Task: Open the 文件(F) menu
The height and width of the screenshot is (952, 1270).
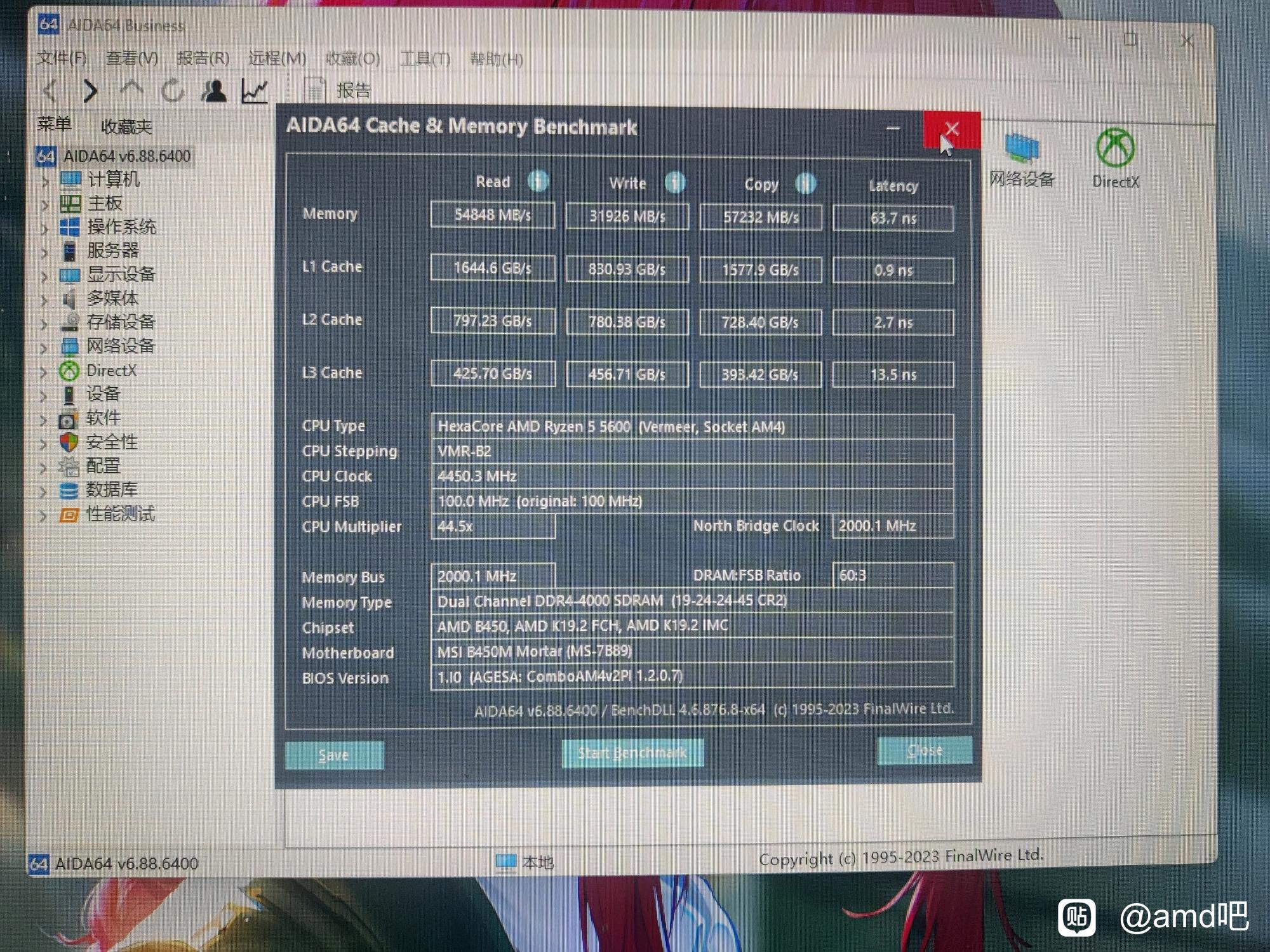Action: point(62,58)
